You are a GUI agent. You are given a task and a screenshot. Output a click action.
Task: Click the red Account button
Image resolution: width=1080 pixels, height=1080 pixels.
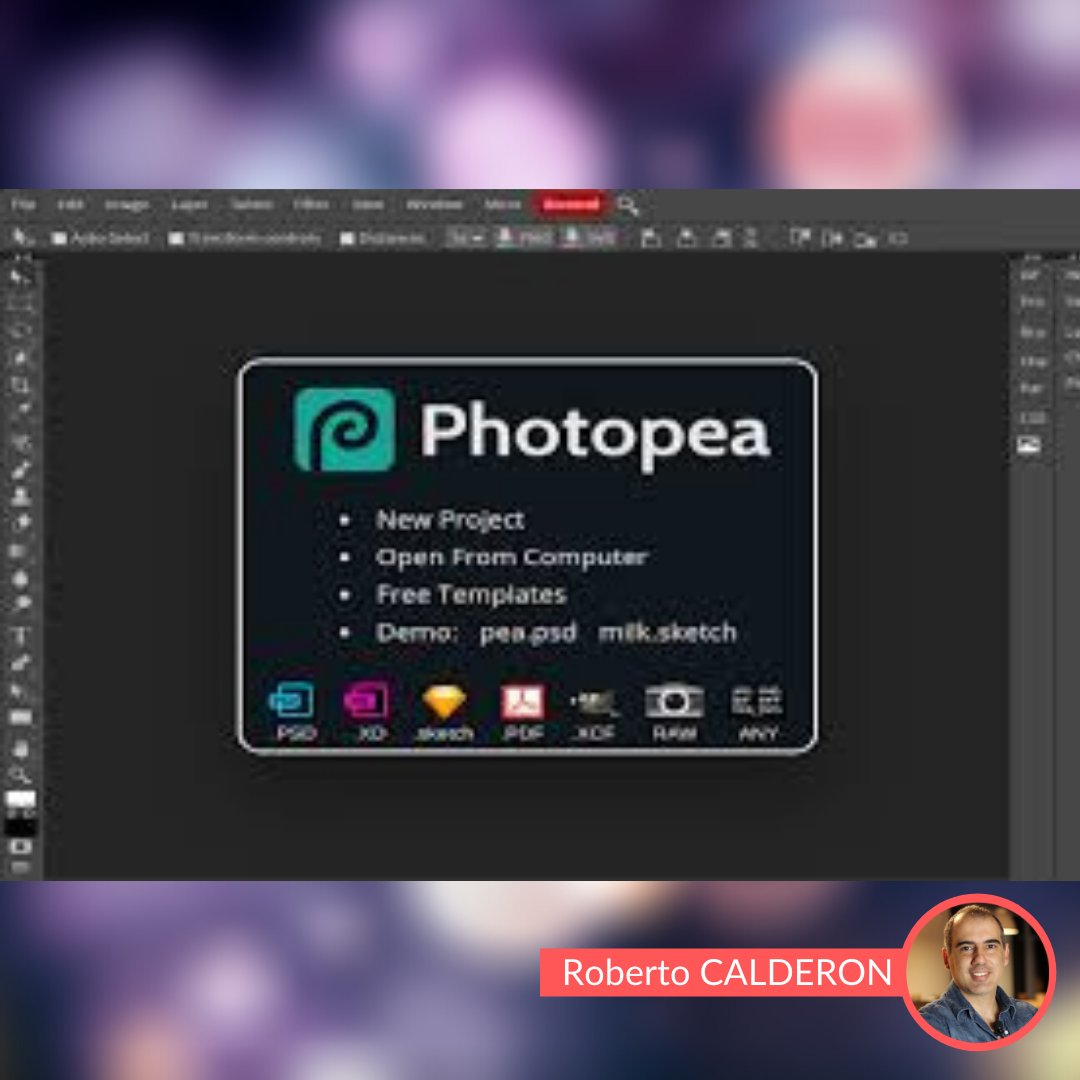point(570,205)
